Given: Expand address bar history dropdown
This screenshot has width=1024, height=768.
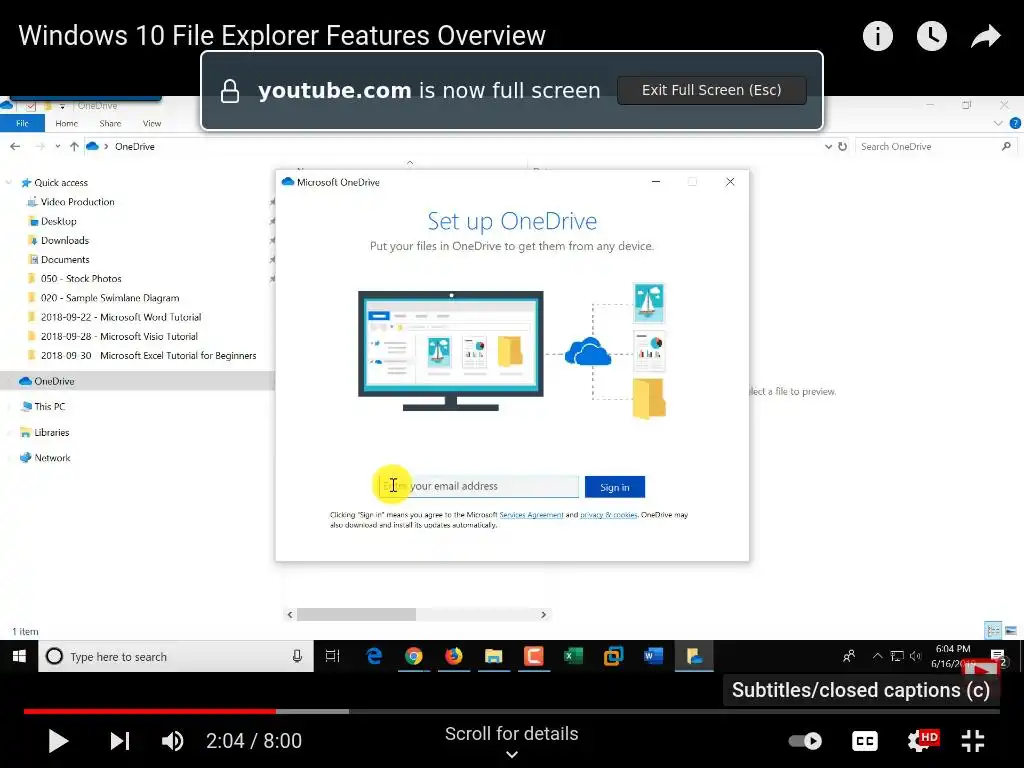Looking at the screenshot, I should click(828, 146).
